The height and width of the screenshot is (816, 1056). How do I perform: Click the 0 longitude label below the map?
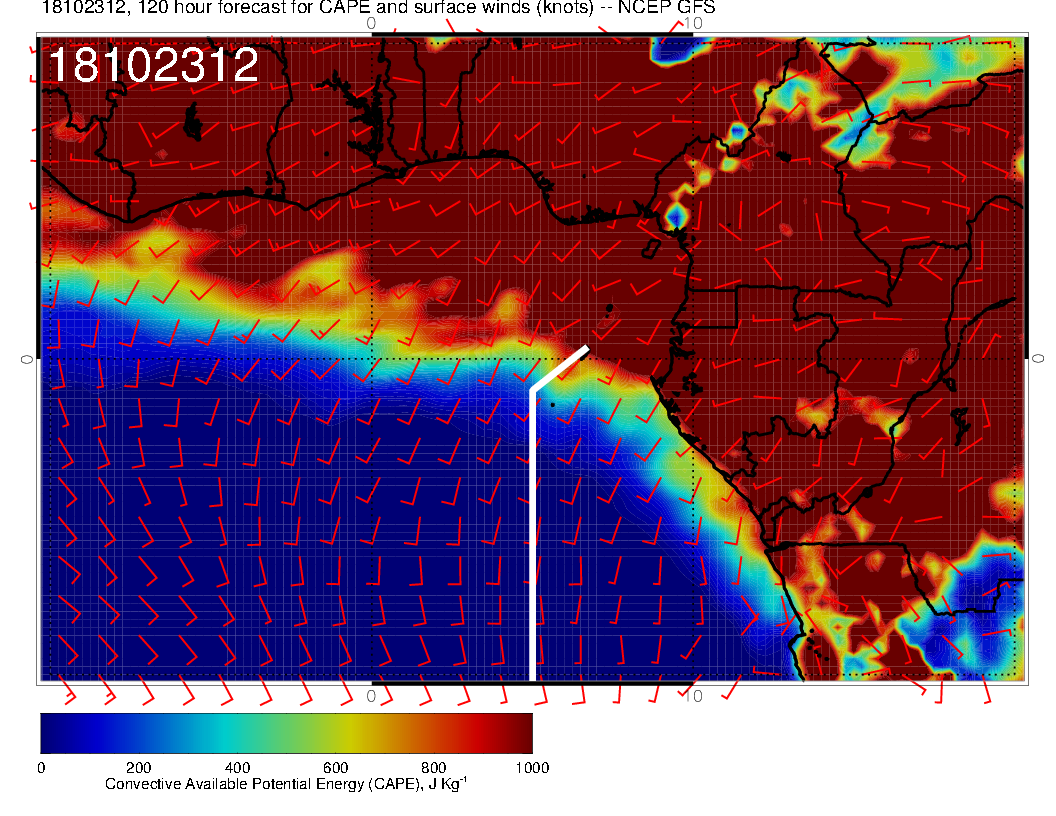point(371,695)
